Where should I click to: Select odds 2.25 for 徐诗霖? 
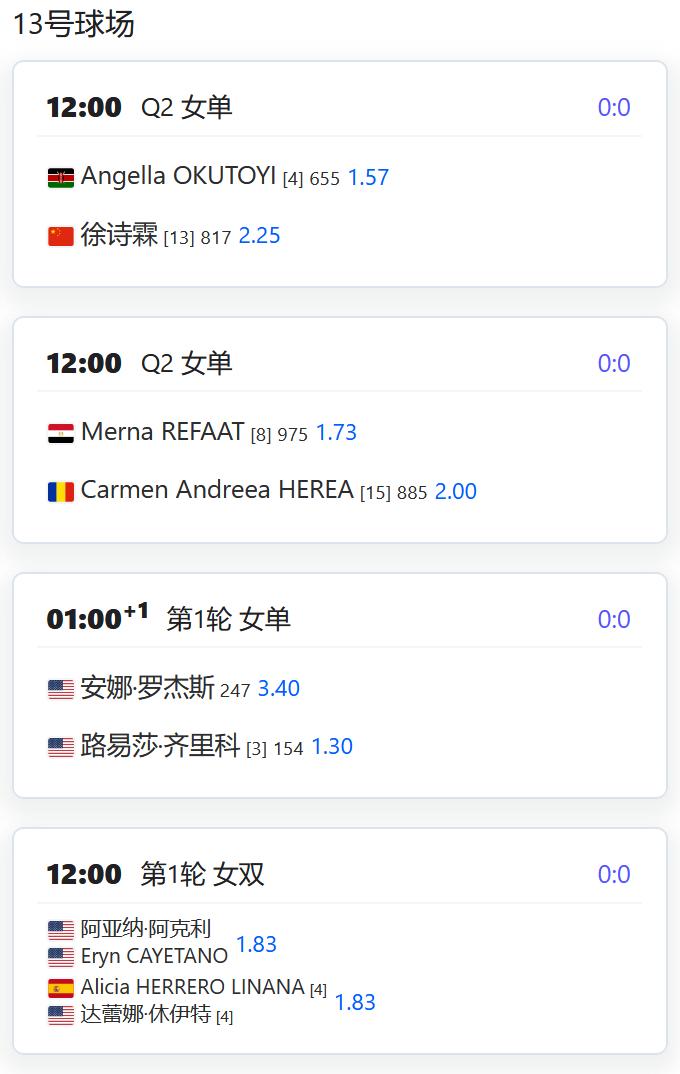[x=260, y=236]
